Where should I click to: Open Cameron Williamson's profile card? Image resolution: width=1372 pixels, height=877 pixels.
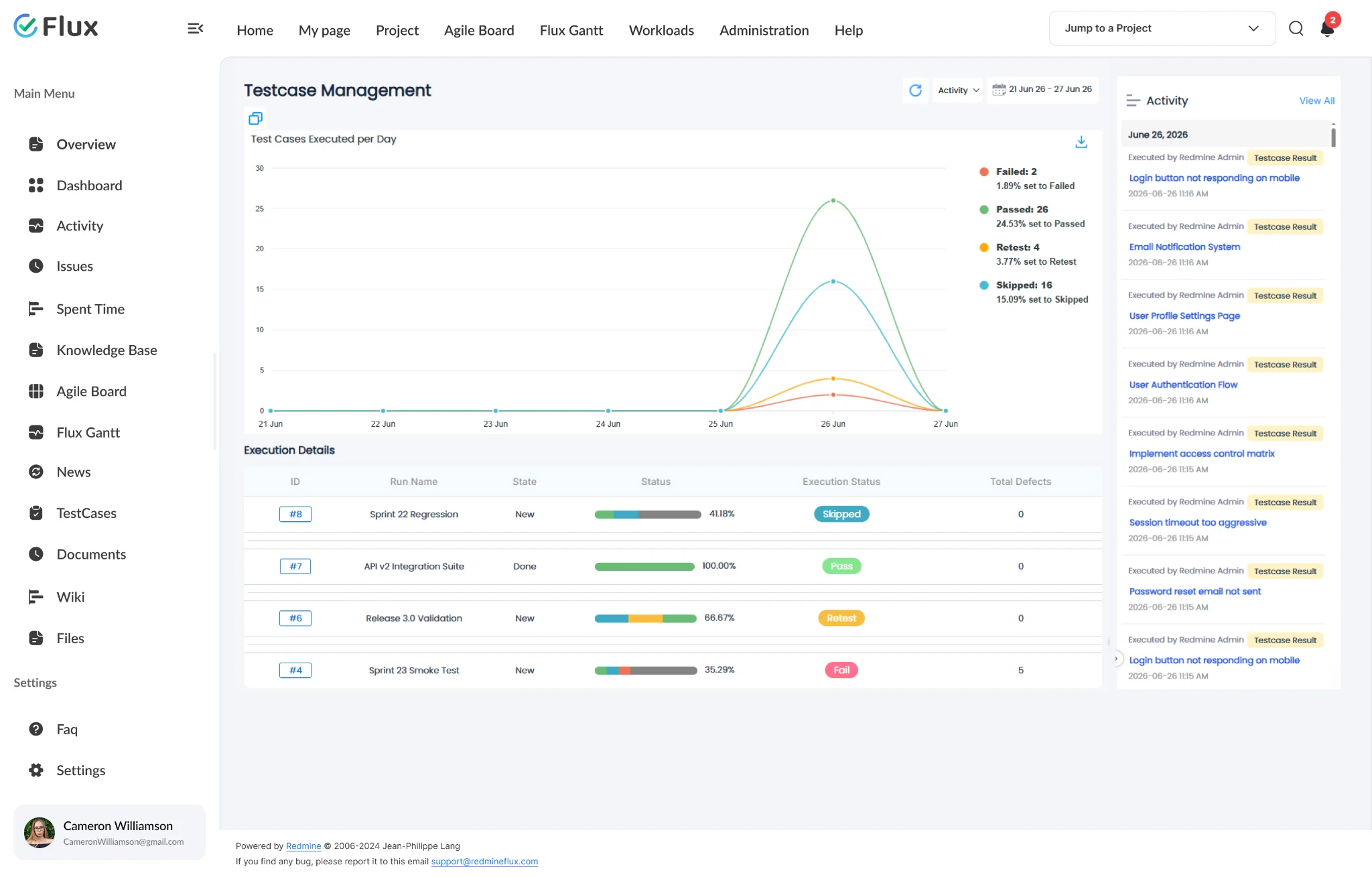(109, 832)
